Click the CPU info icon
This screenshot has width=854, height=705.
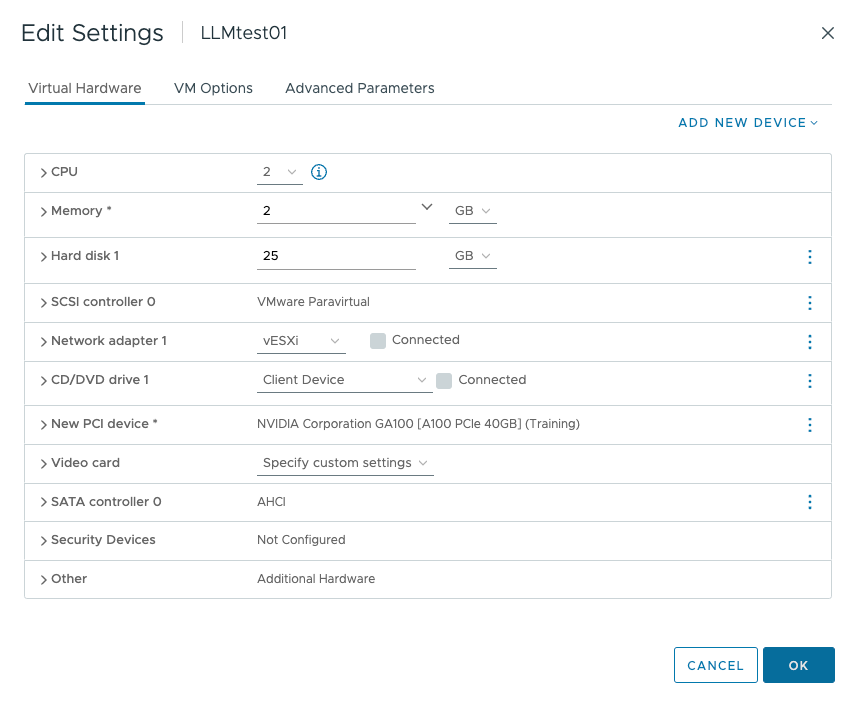pyautogui.click(x=319, y=172)
